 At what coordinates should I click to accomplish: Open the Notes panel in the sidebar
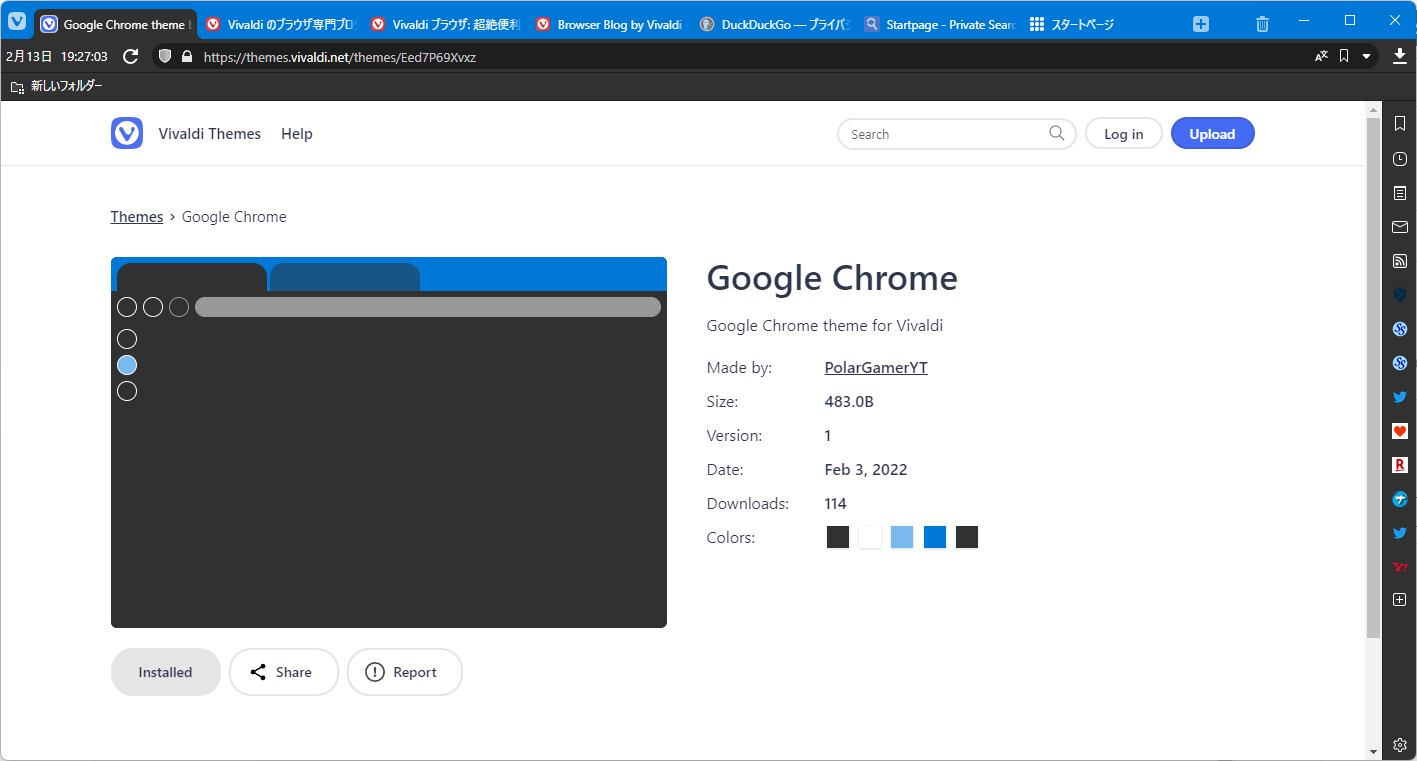point(1400,193)
